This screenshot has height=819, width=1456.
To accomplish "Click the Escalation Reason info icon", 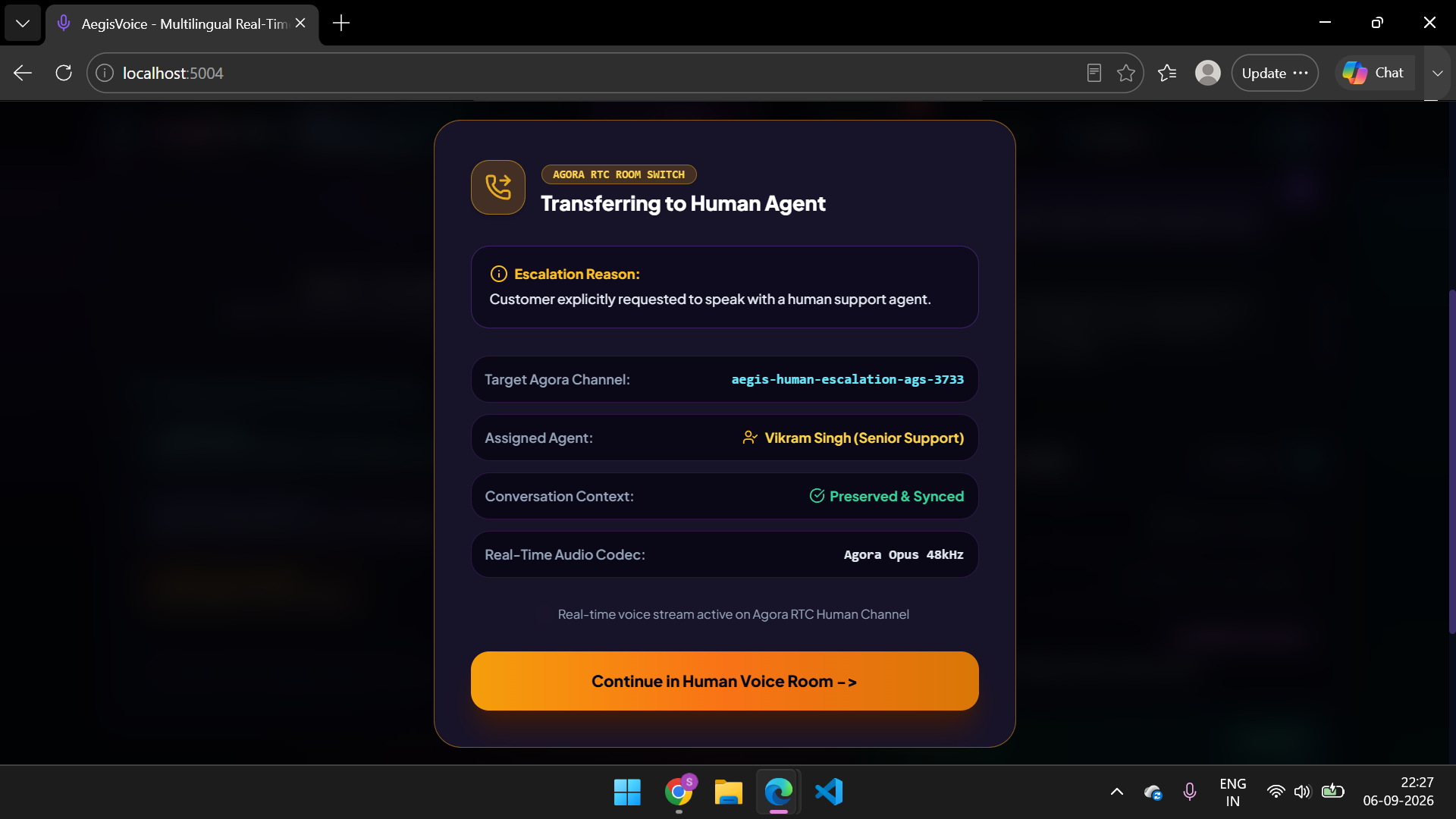I will point(498,274).
